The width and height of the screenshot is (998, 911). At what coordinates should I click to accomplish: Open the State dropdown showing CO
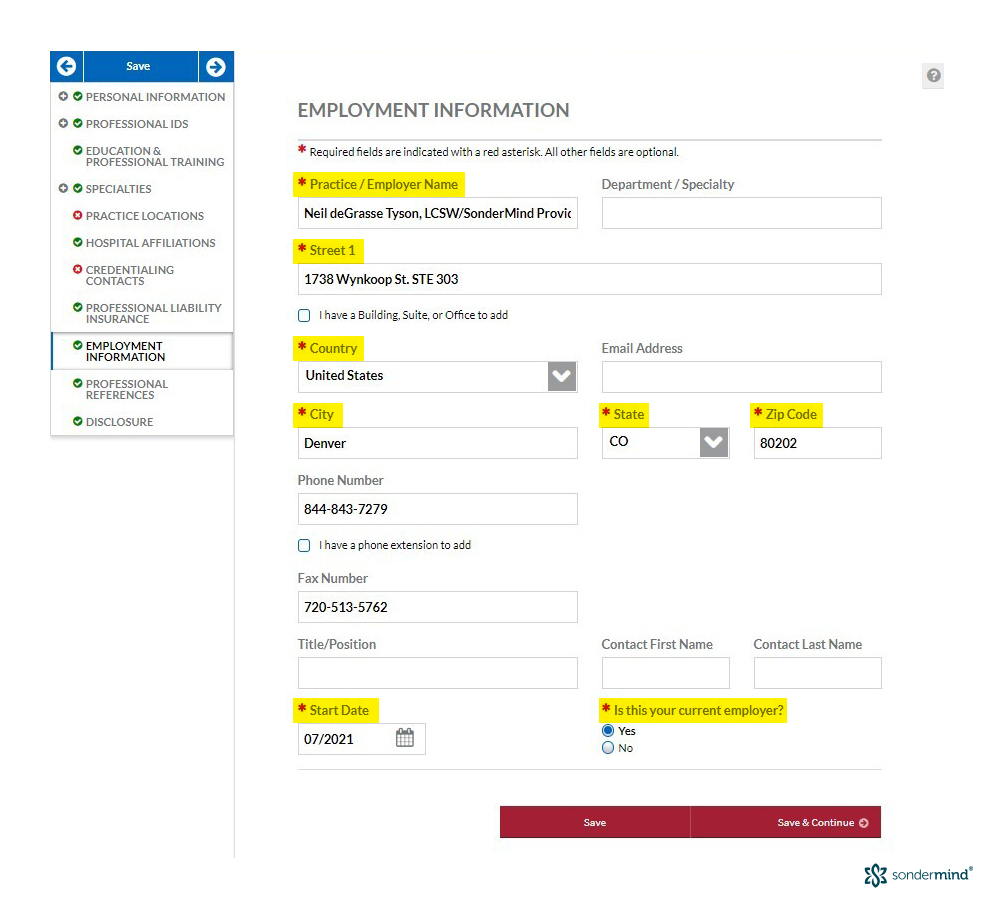(665, 442)
